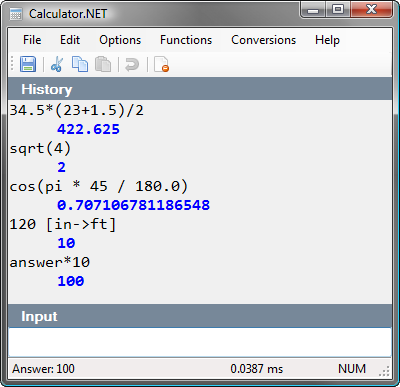Click the toolbar drag grip handle
The image size is (400, 387).
pyautogui.click(x=12, y=64)
